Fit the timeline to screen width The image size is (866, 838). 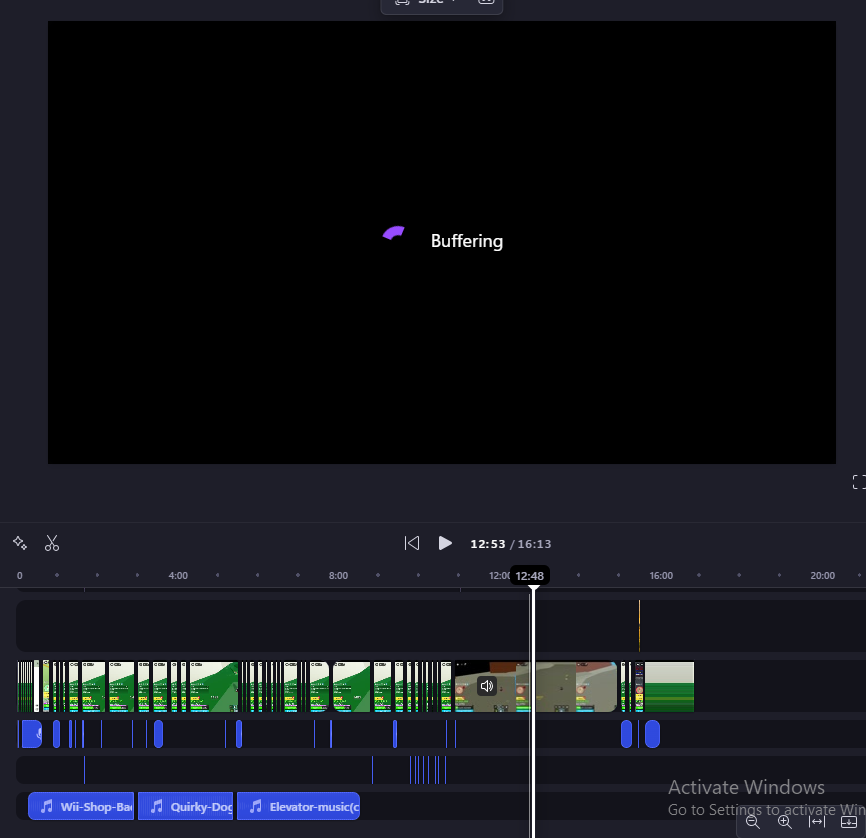pos(817,822)
